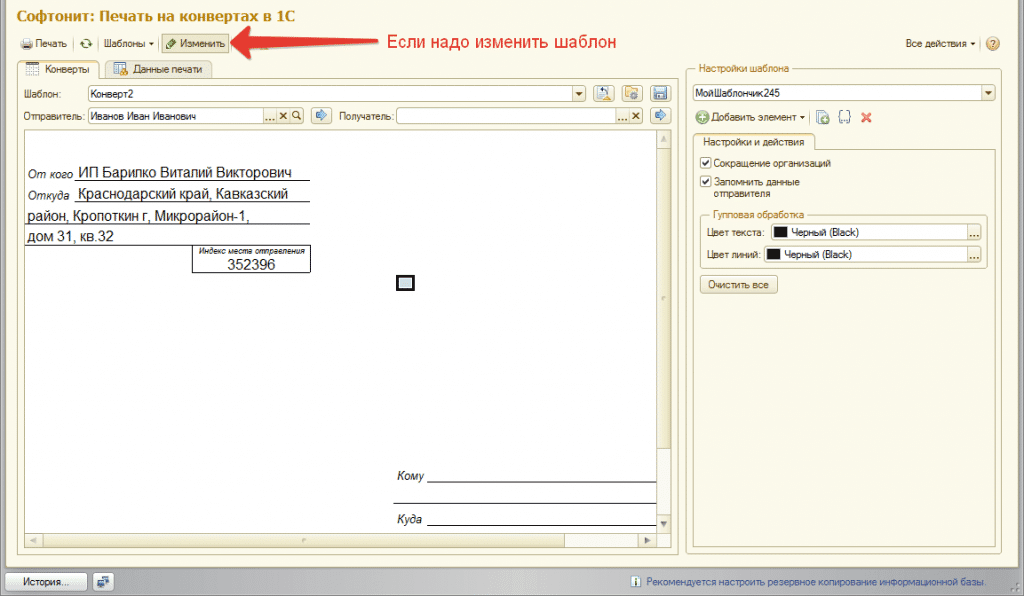Click the backup recommendation notice in status bar

click(x=808, y=582)
